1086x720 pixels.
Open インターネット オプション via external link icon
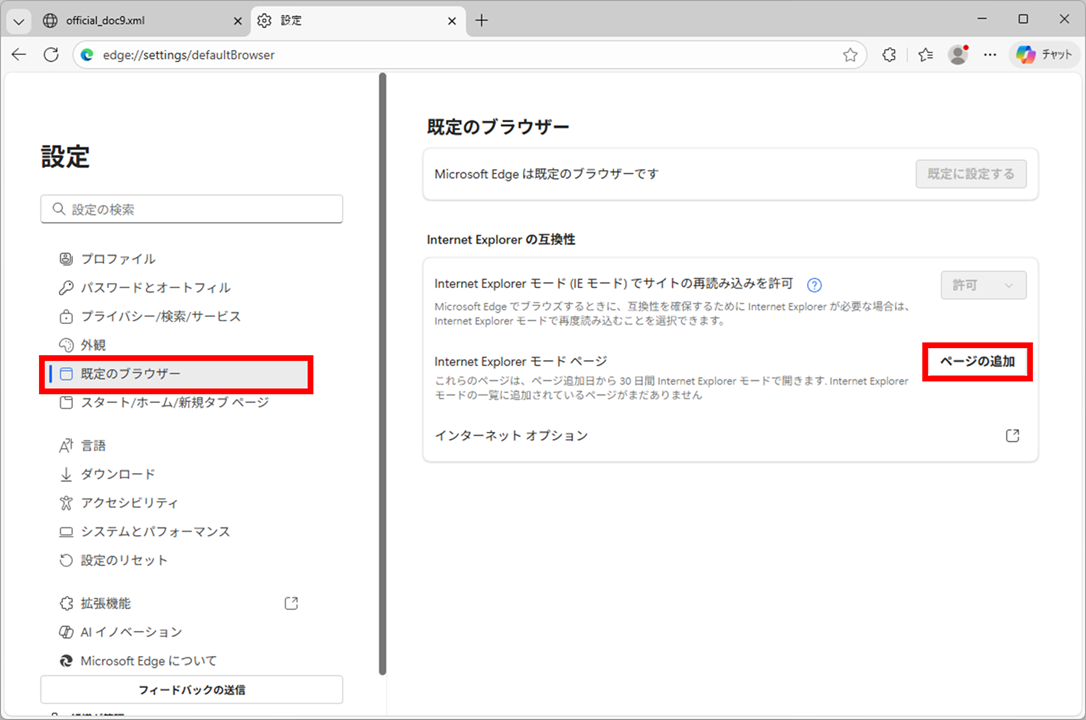click(x=1013, y=435)
